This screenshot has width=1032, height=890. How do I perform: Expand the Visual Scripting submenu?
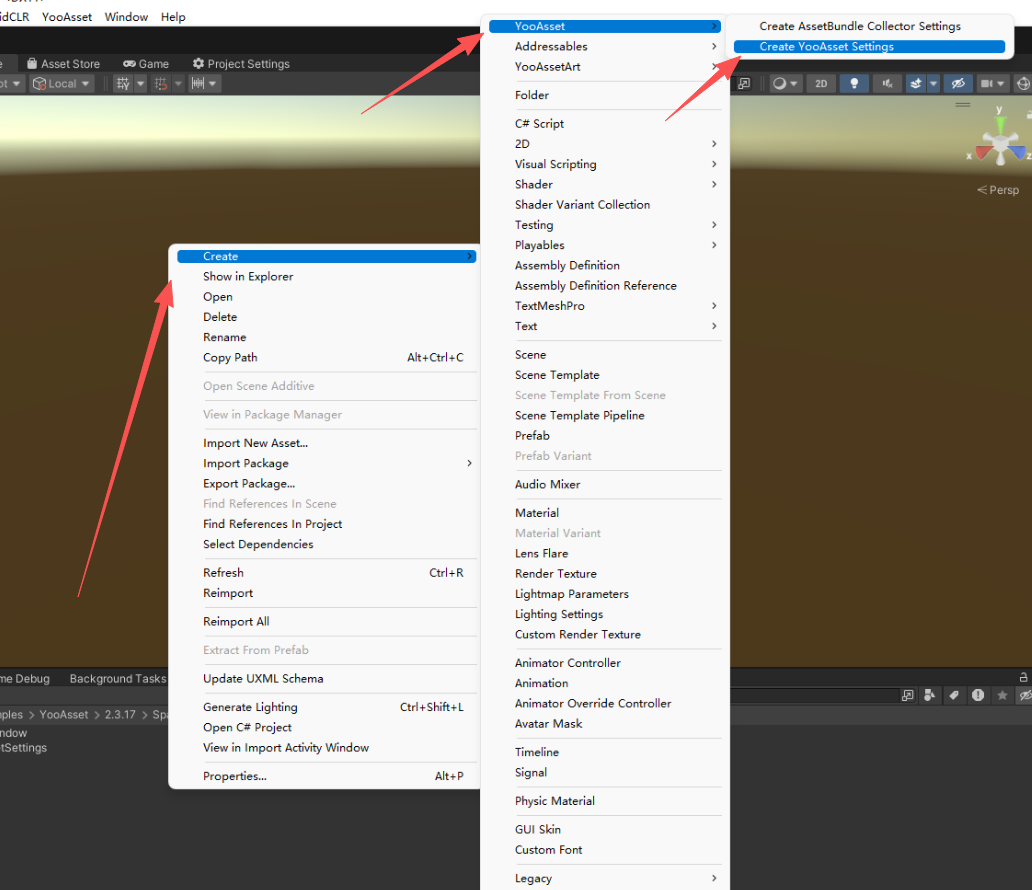pos(605,165)
